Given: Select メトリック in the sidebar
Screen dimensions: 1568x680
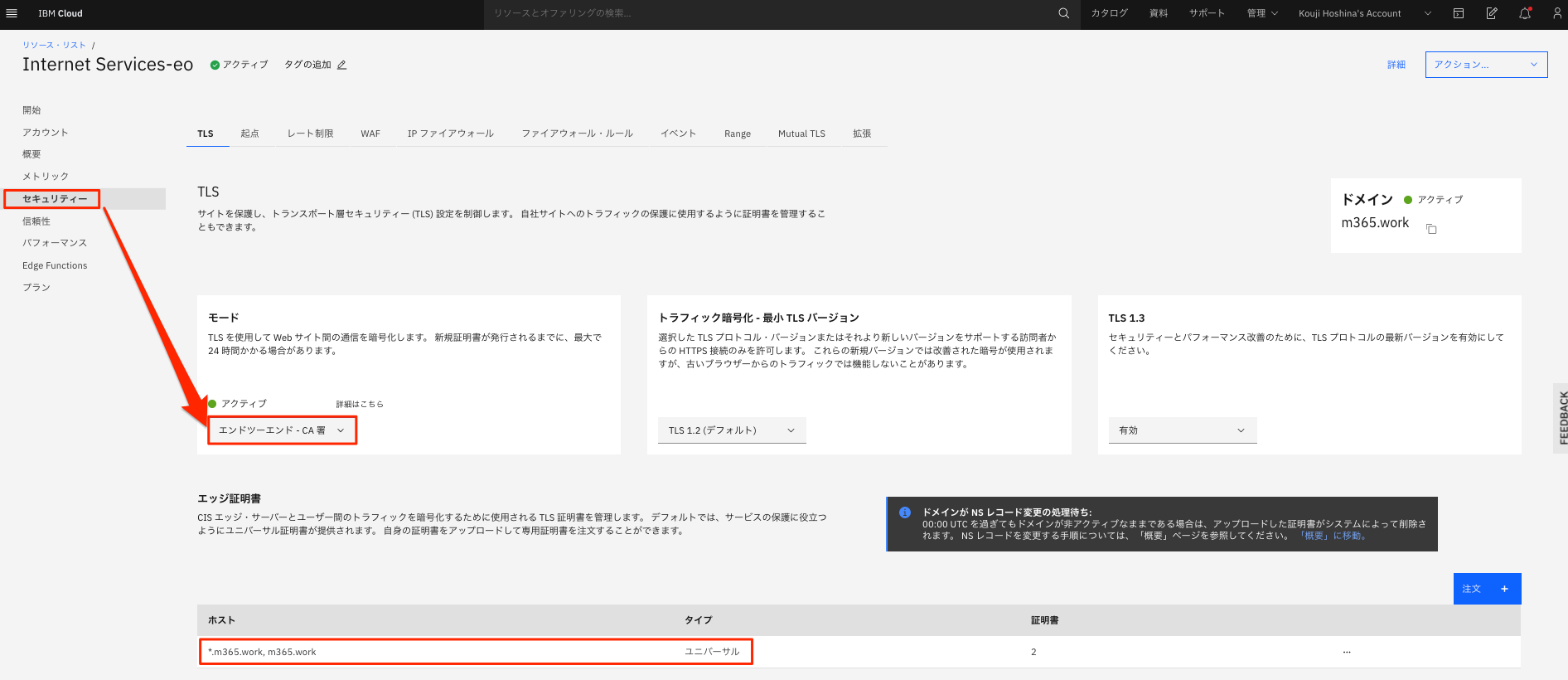Looking at the screenshot, I should click(46, 177).
